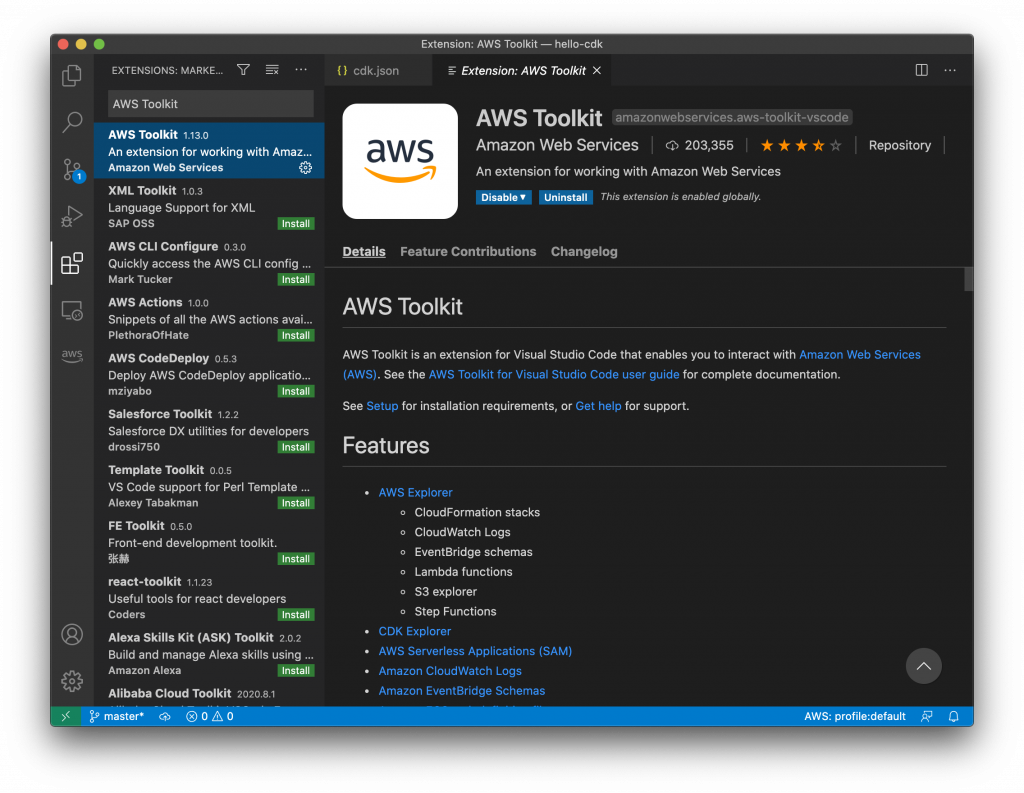This screenshot has width=1024, height=793.
Task: Install XML Toolkit extension
Action: click(296, 223)
